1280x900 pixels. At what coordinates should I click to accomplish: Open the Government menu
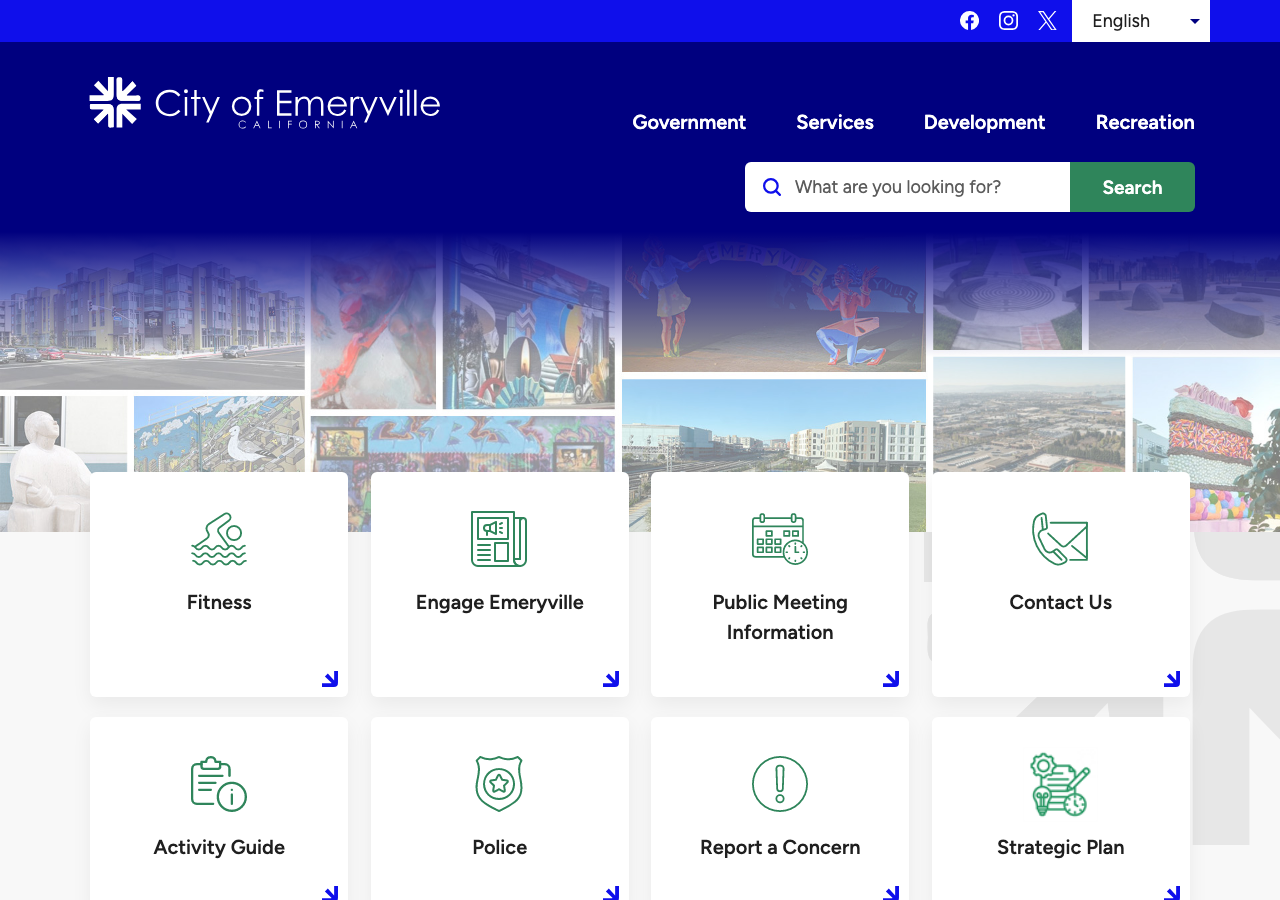[689, 122]
